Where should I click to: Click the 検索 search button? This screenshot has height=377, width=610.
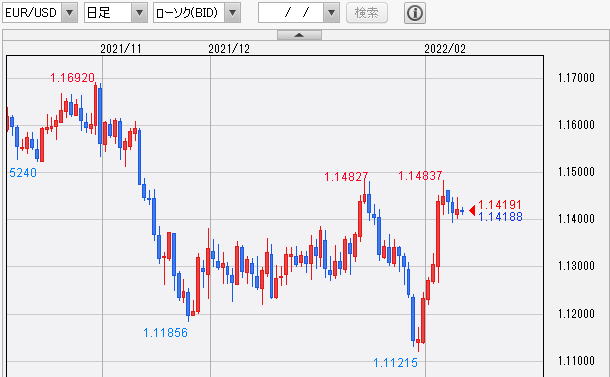click(366, 13)
